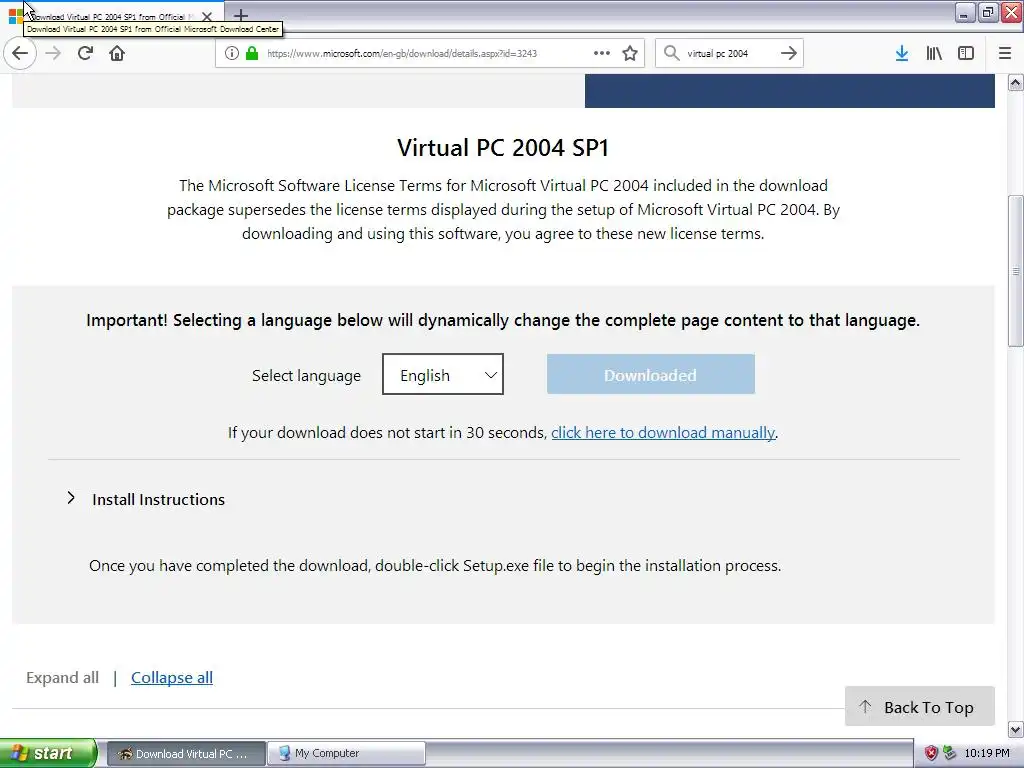Open page actions three-dots menu
Image resolution: width=1024 pixels, height=768 pixels.
[601, 53]
